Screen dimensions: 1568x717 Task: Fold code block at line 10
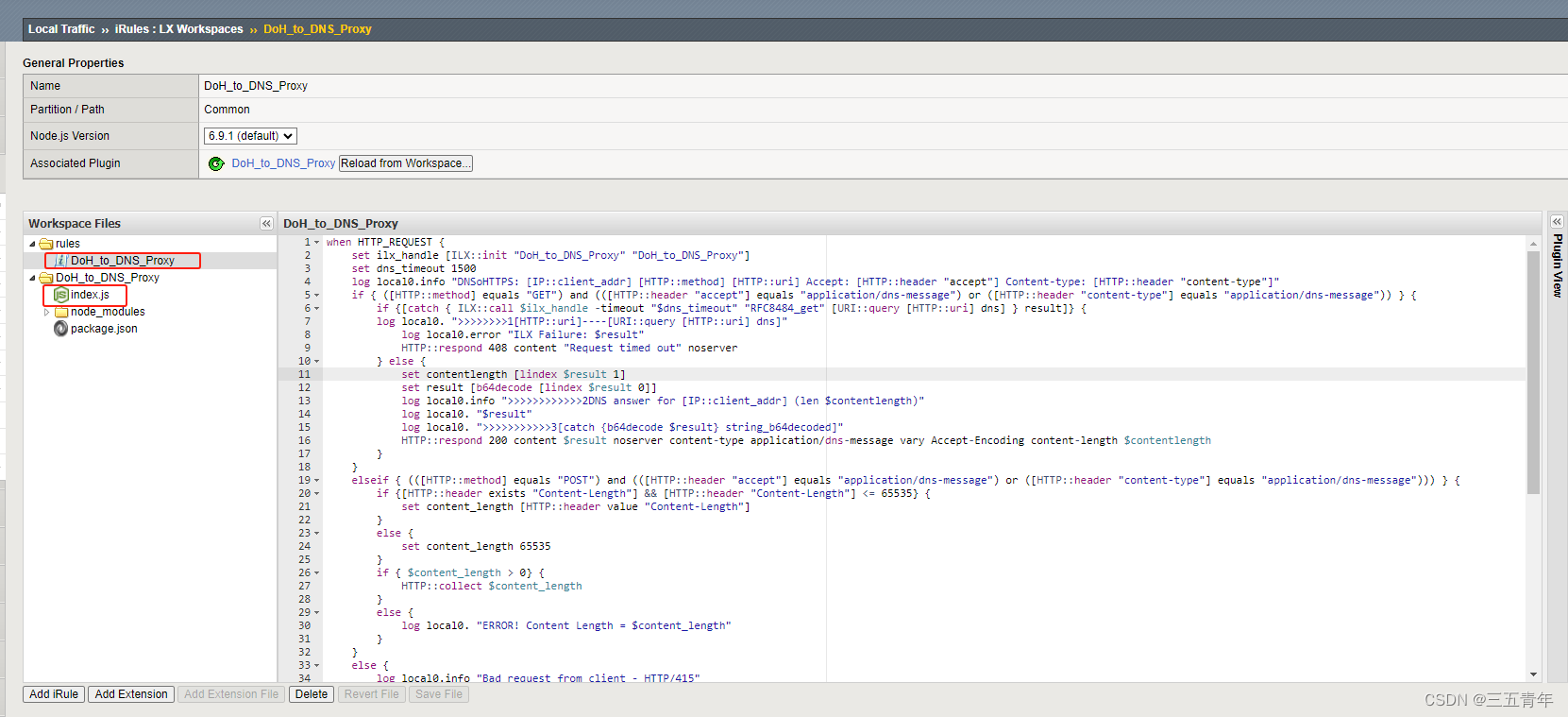click(x=317, y=362)
